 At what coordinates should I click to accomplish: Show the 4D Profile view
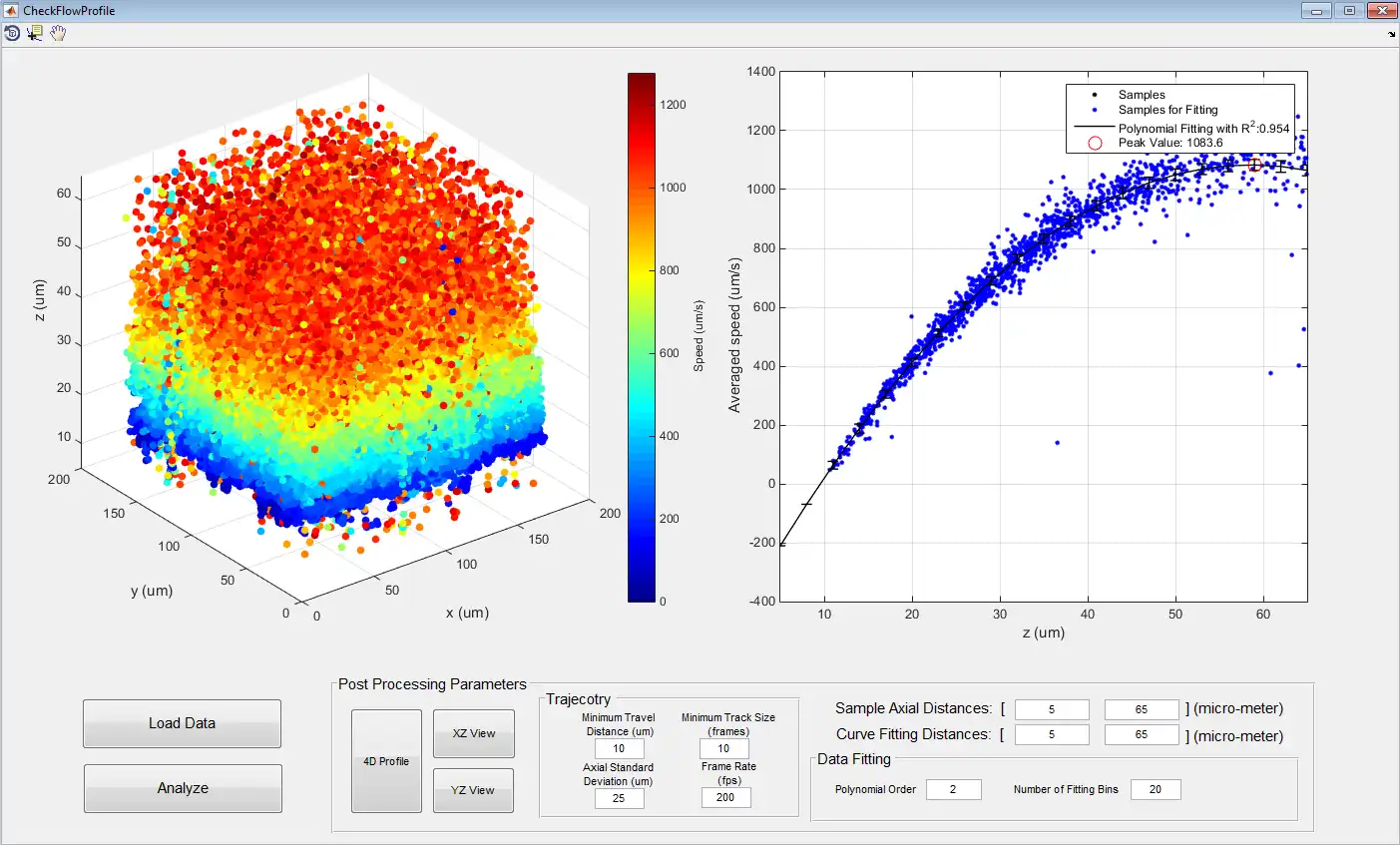(x=386, y=761)
